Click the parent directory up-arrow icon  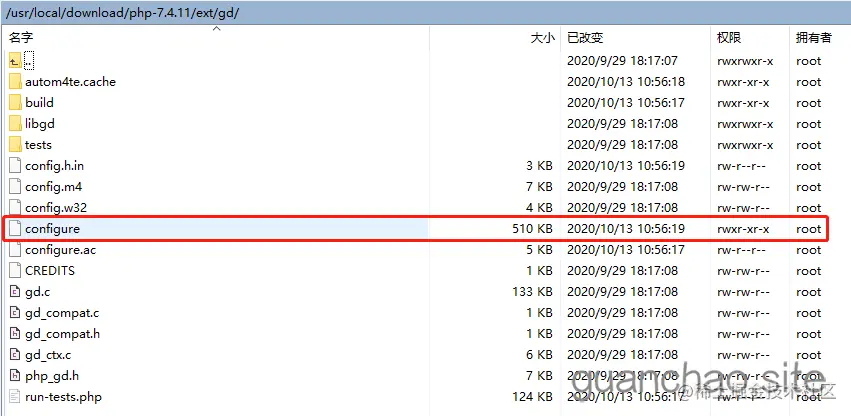pos(15,61)
